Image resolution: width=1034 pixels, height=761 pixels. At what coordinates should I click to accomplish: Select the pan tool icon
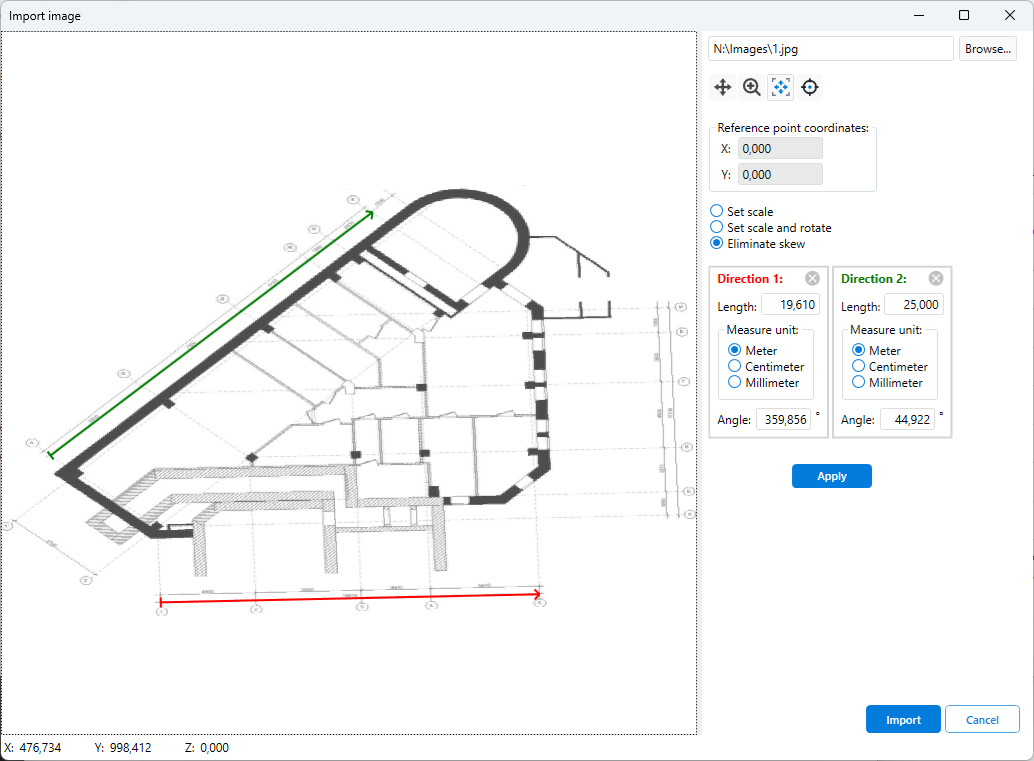pyautogui.click(x=722, y=87)
